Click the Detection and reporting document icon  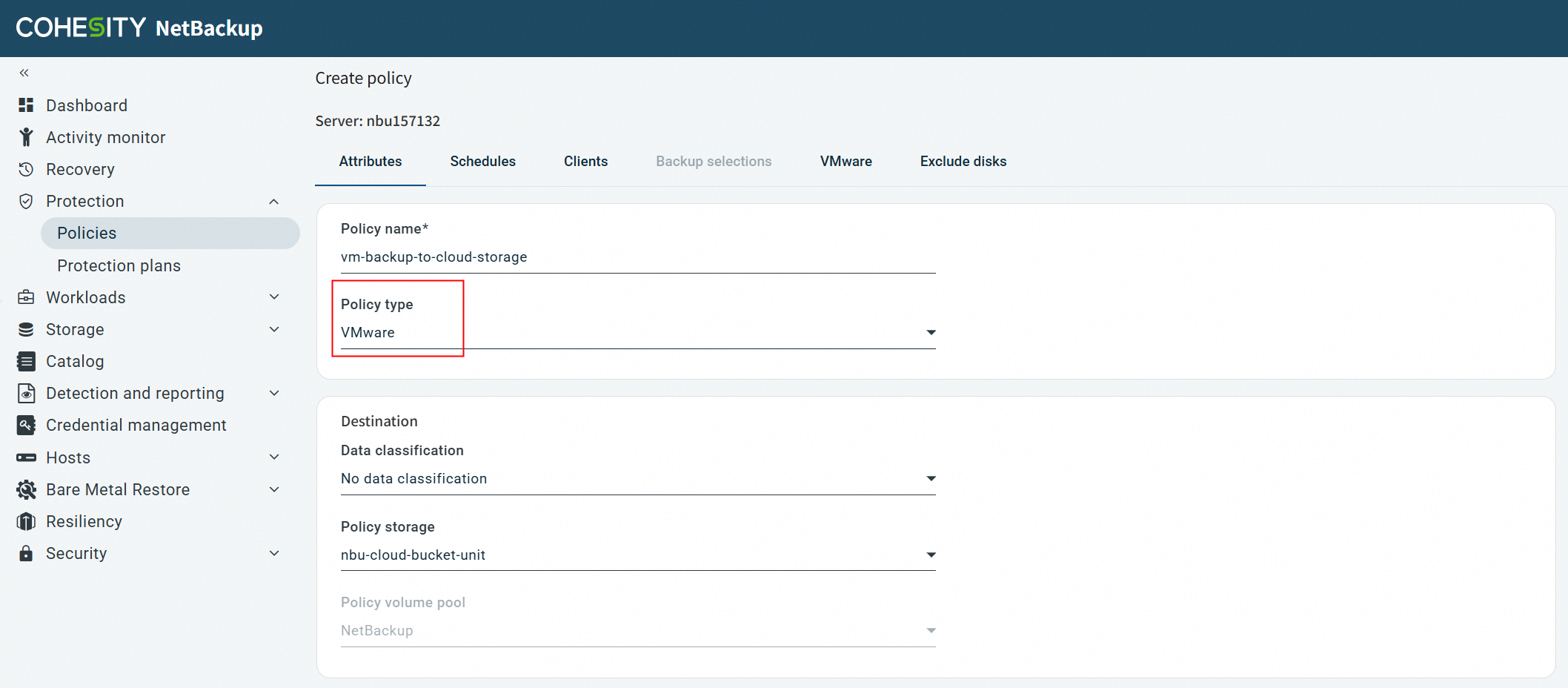tap(26, 393)
